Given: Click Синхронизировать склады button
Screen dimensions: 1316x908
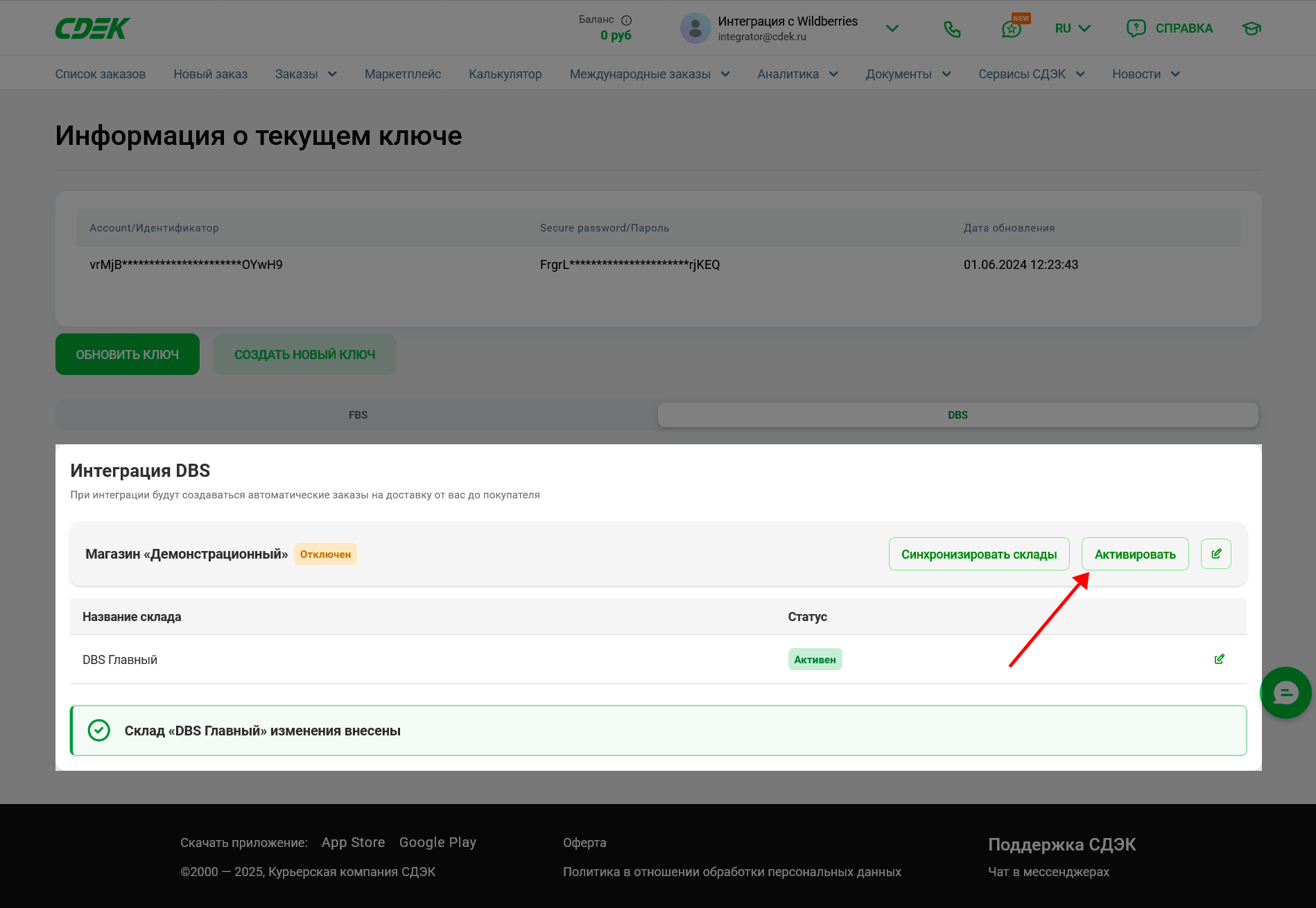Looking at the screenshot, I should coord(979,555).
